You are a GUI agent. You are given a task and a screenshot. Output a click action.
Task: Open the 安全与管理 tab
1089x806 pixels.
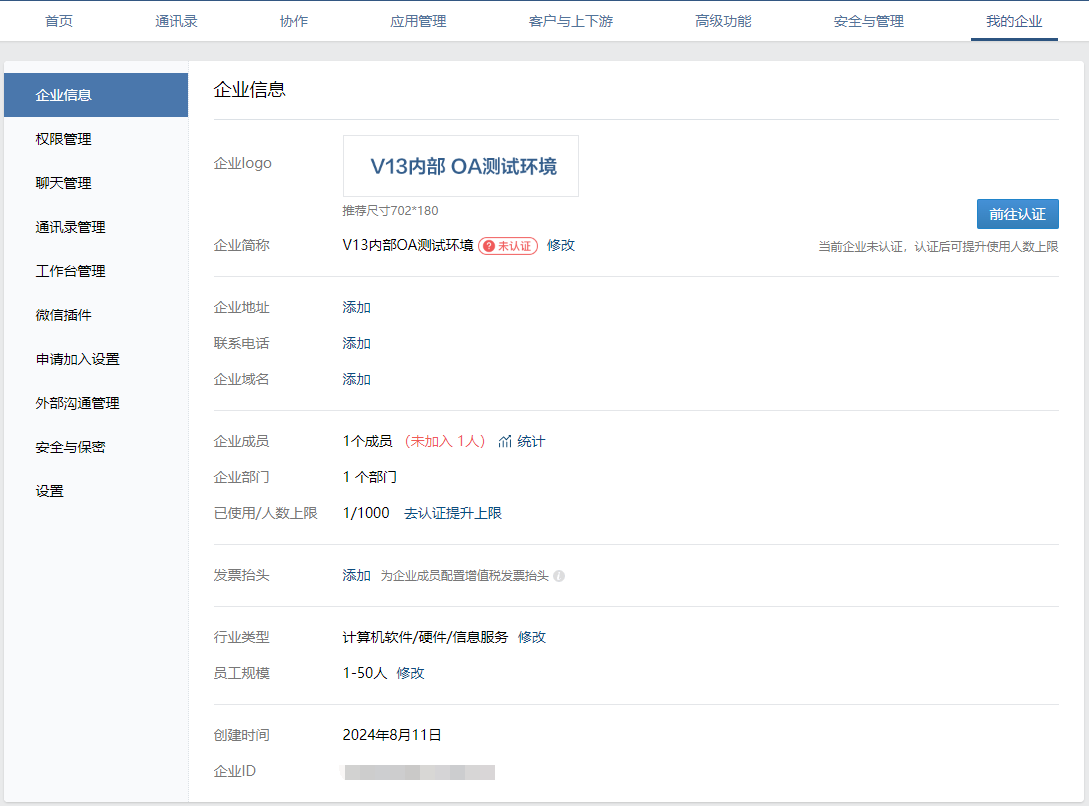[x=868, y=21]
